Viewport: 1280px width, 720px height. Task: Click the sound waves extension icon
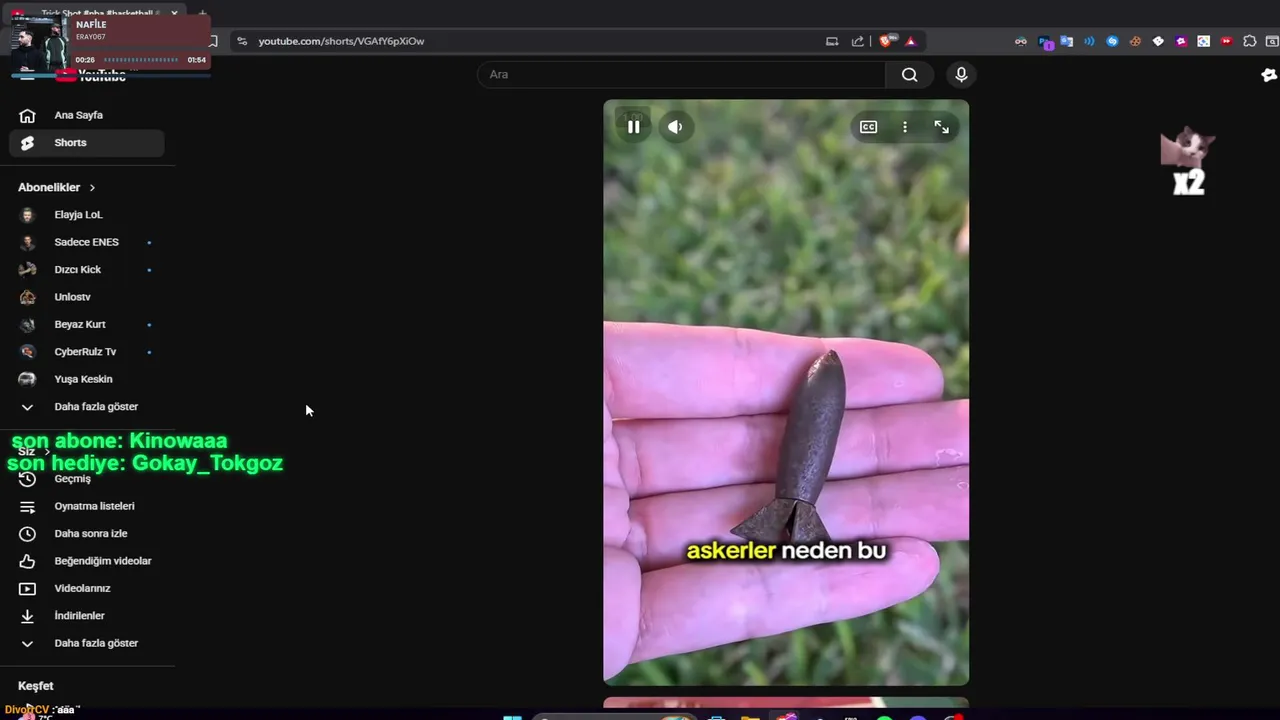1089,41
